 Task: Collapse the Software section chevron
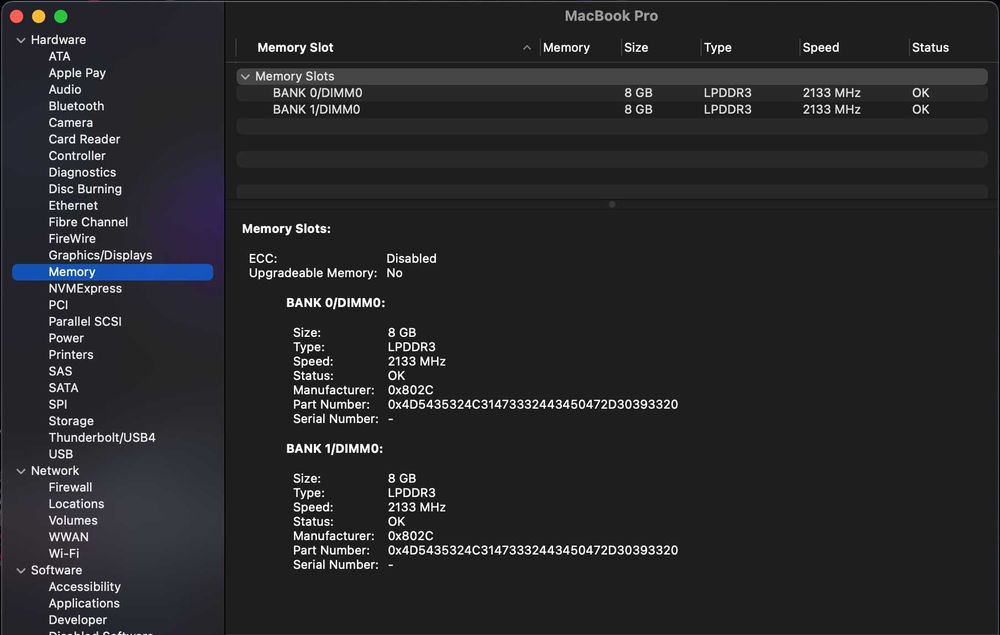pyautogui.click(x=21, y=571)
